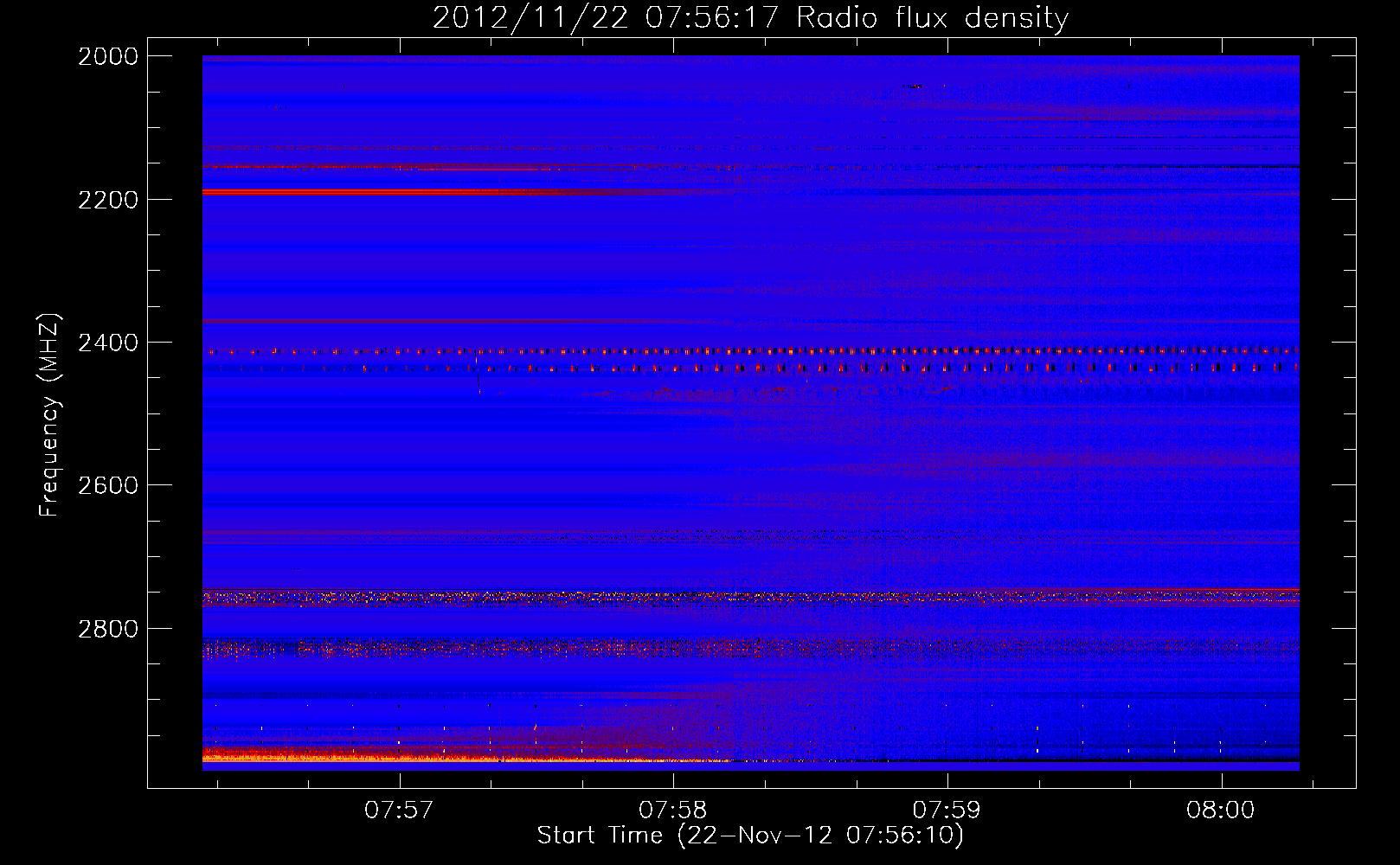The width and height of the screenshot is (1400, 865).
Task: Click the 08:00 time tick label
Action: pyautogui.click(x=1221, y=811)
